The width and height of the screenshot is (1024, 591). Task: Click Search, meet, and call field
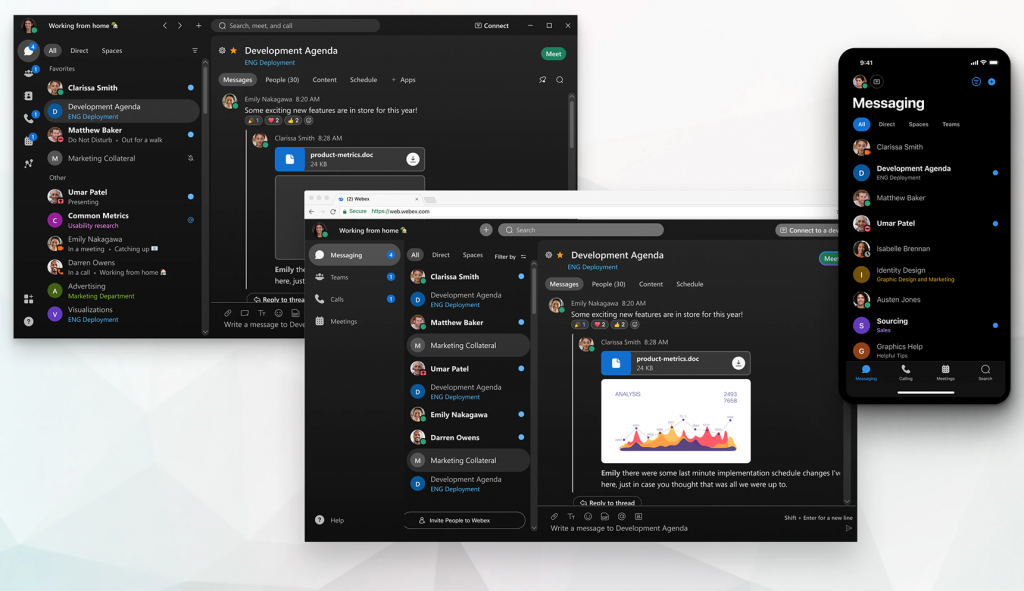296,25
